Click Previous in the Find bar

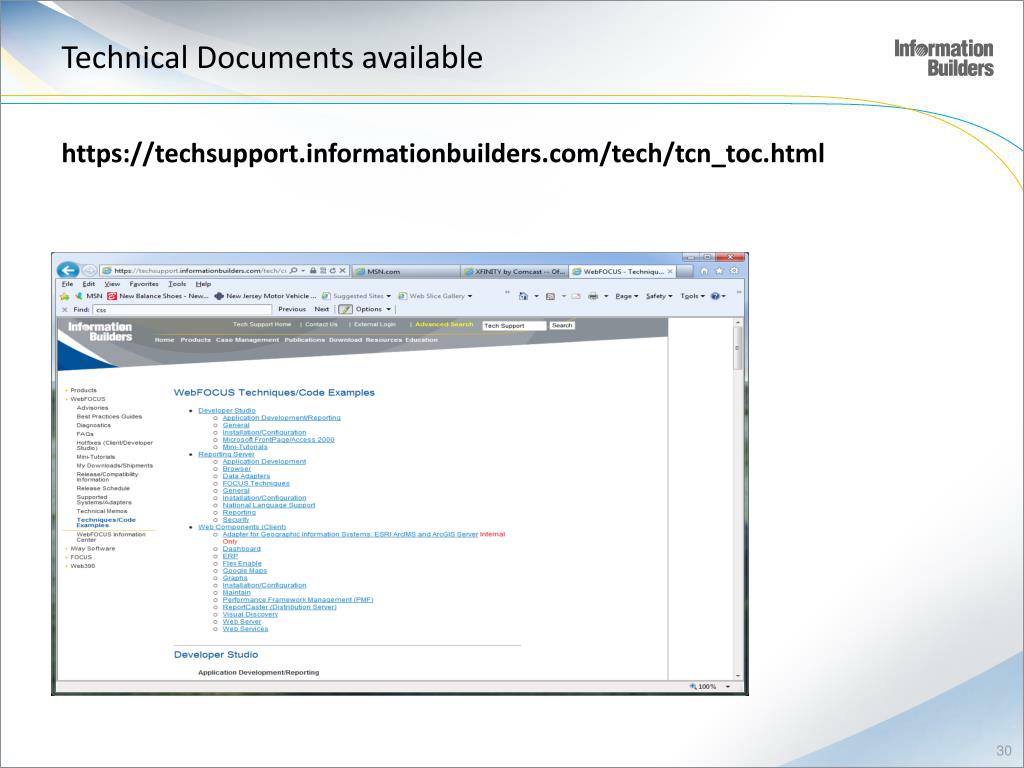[x=292, y=310]
